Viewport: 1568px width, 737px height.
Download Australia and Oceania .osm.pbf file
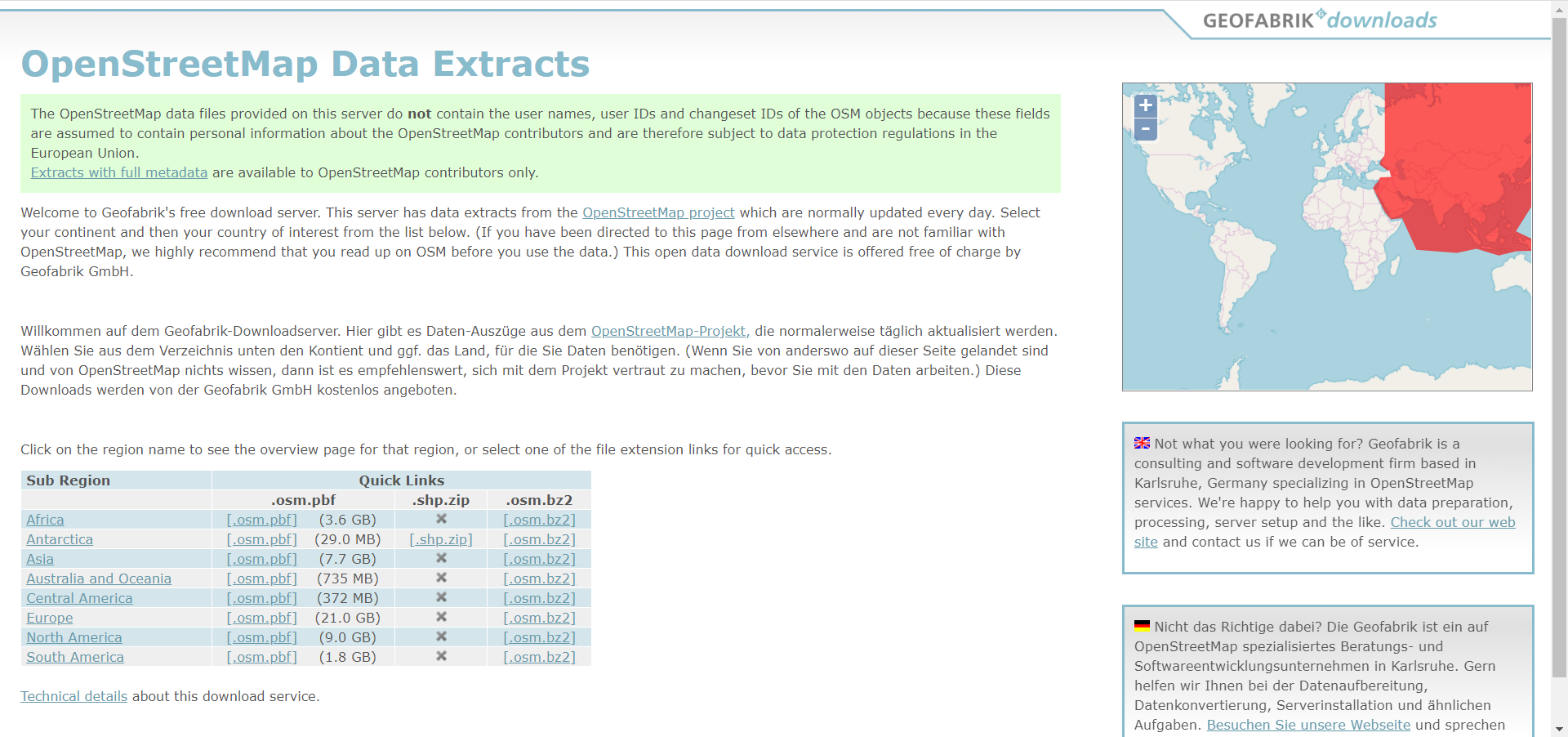click(262, 578)
